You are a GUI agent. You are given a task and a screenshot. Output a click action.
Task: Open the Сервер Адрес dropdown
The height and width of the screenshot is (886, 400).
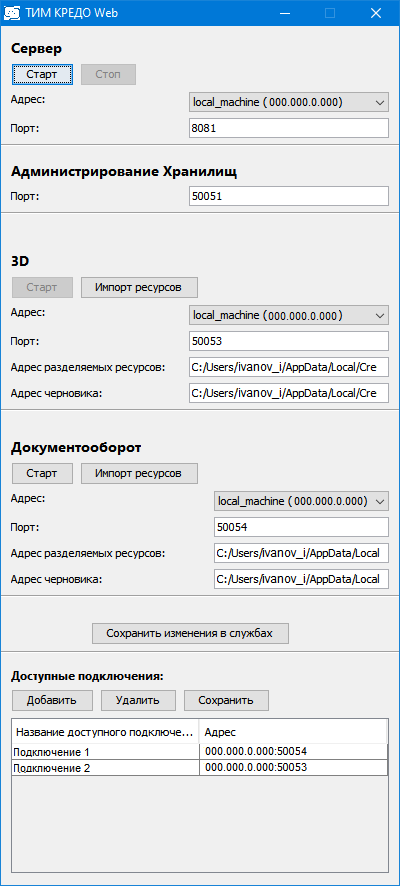coord(289,102)
